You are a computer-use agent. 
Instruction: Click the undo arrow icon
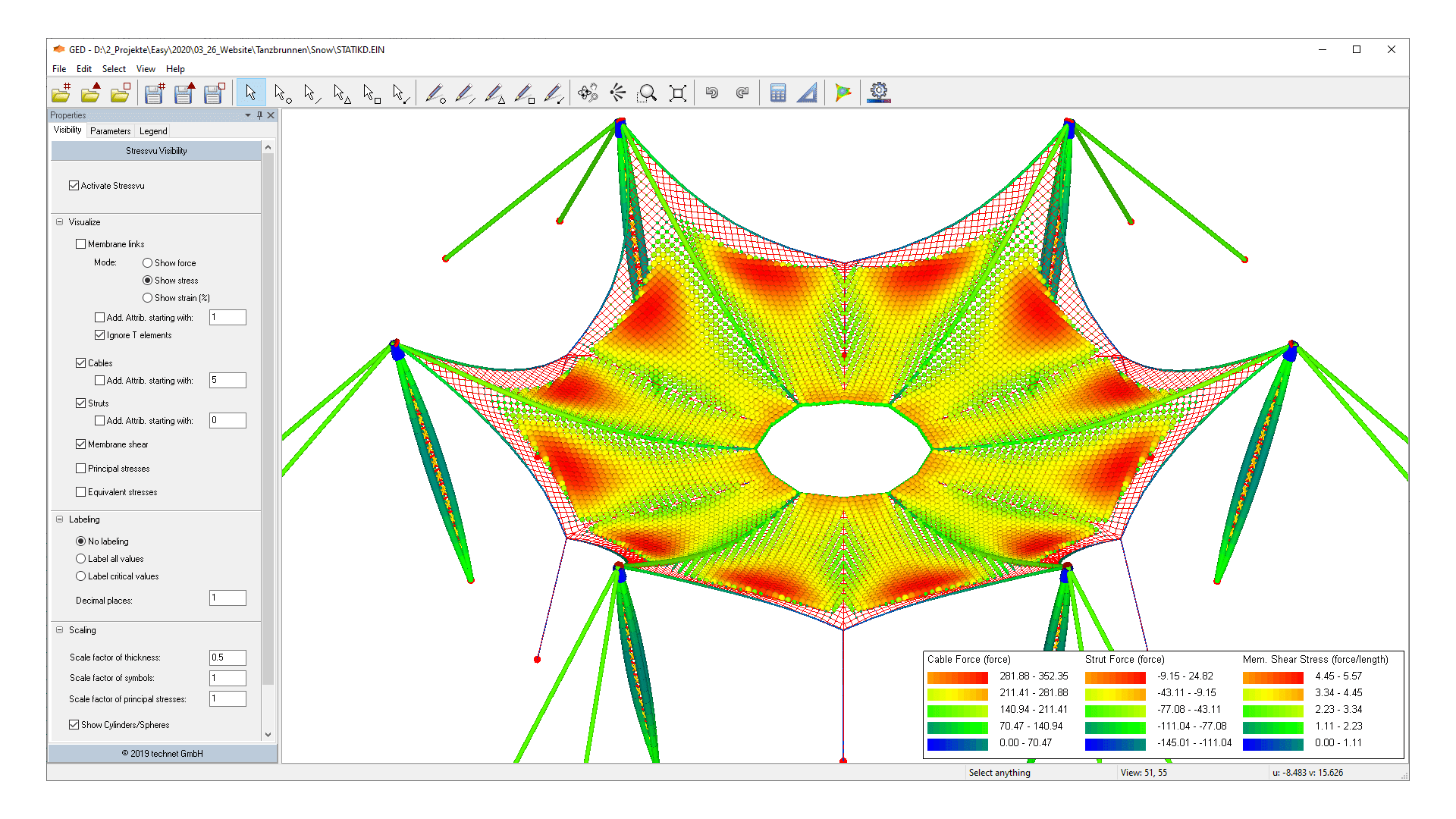tap(711, 93)
